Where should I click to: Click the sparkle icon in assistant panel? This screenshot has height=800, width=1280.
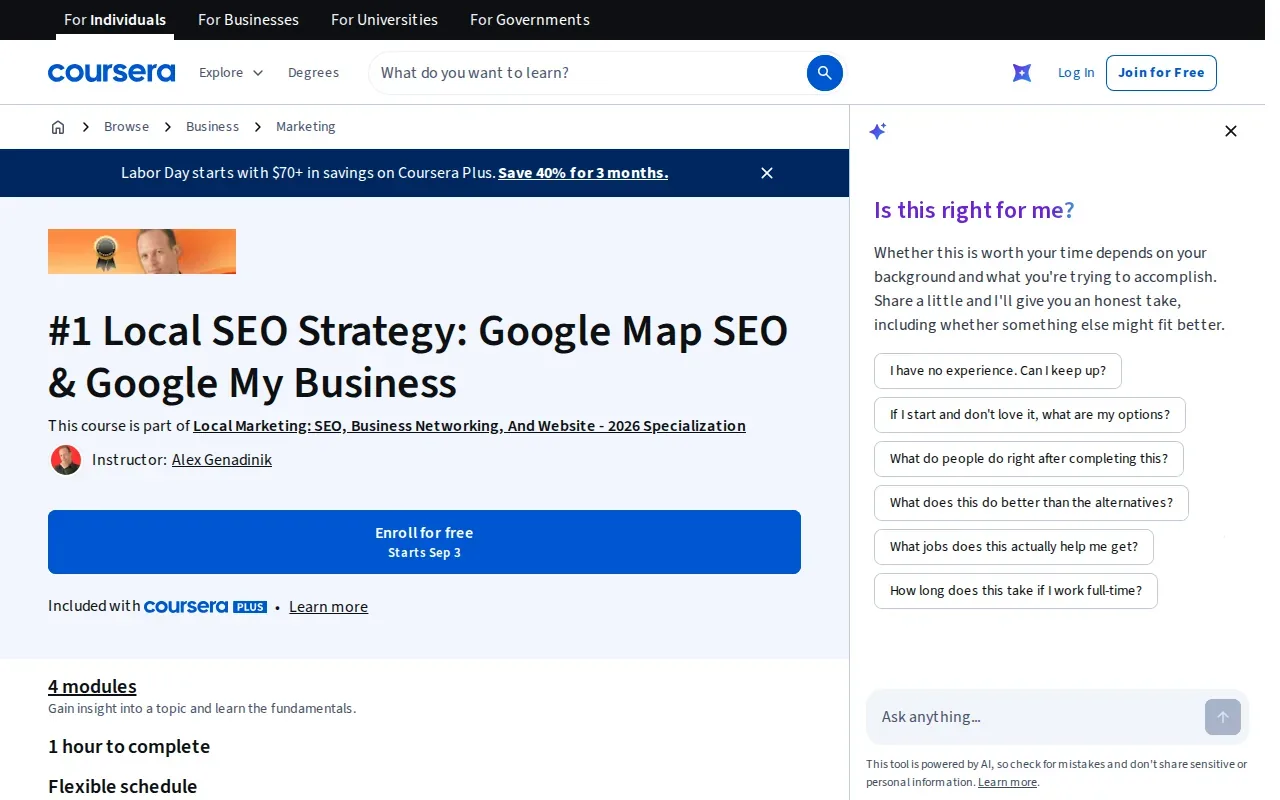(878, 131)
